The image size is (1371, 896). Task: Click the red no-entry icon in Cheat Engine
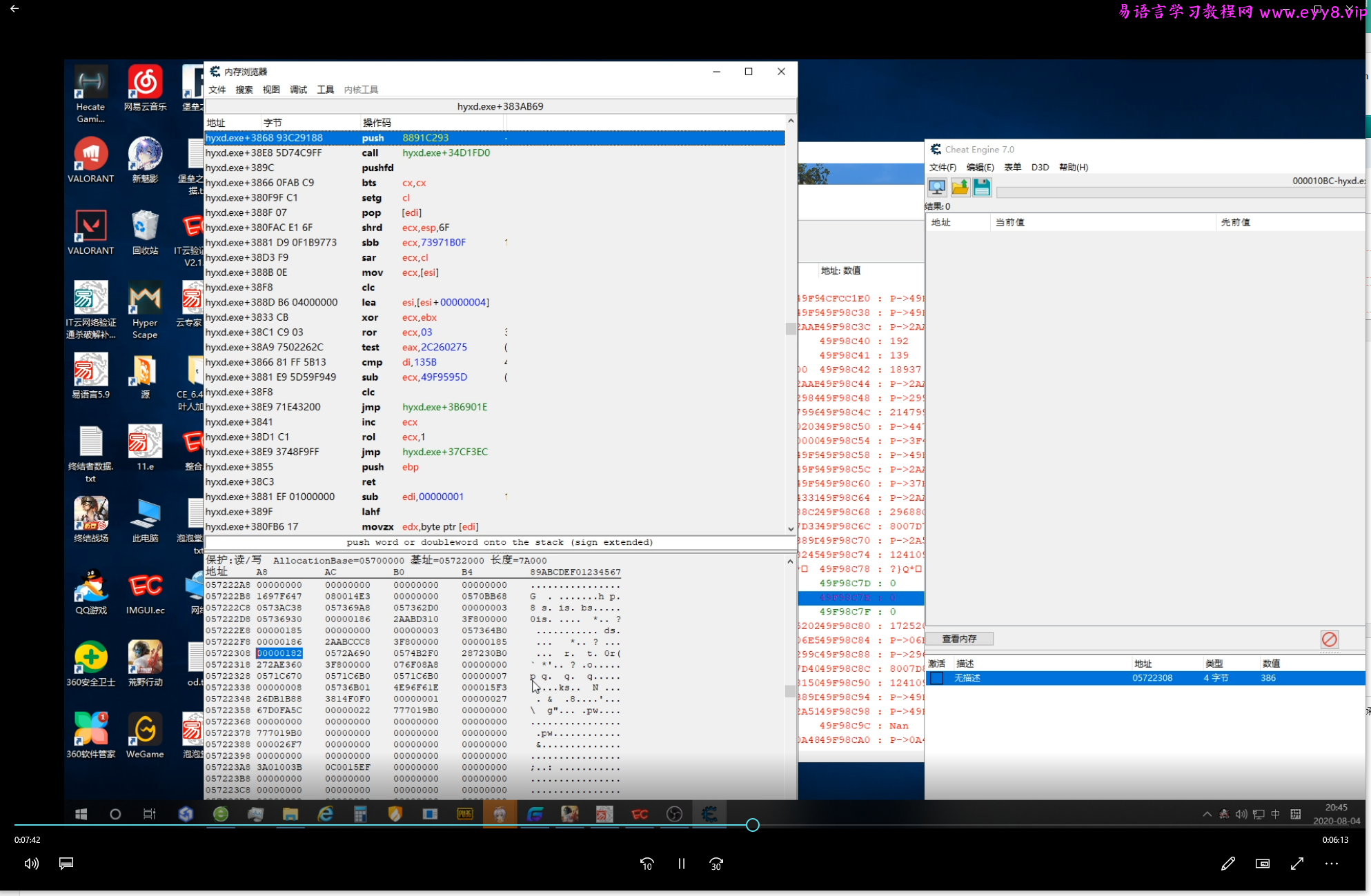coord(1330,639)
